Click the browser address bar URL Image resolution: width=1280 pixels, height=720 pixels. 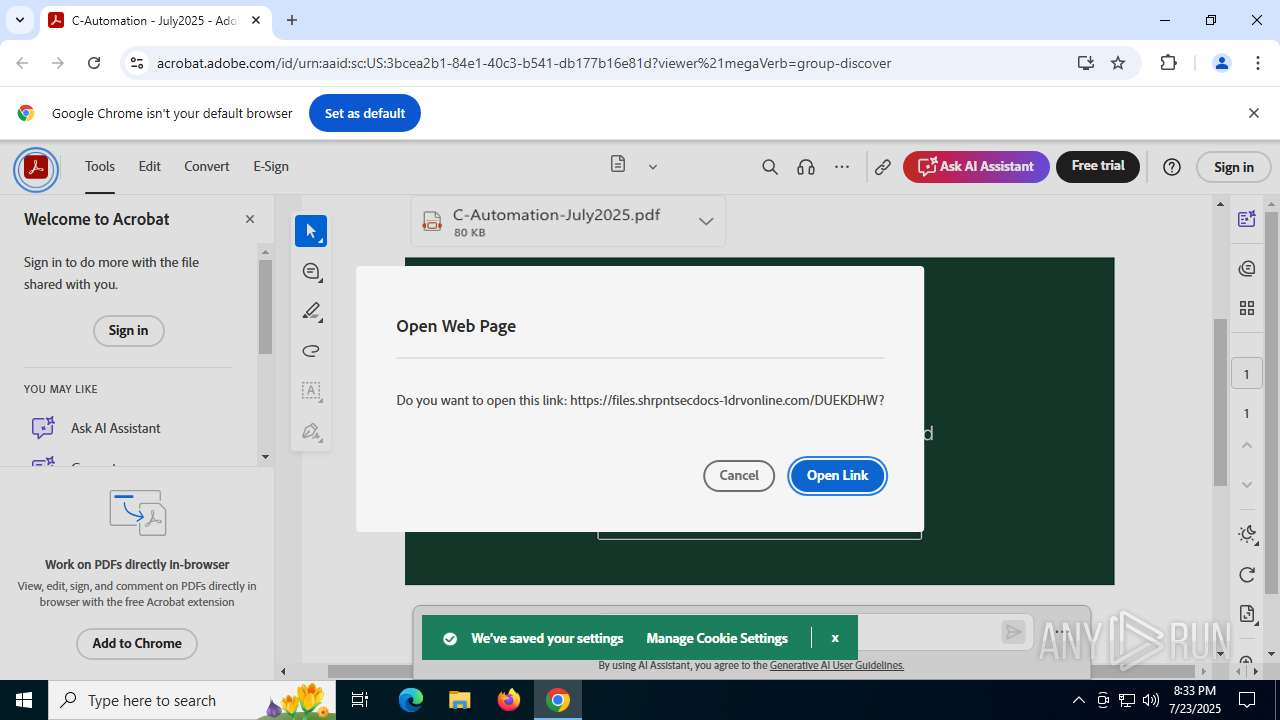(524, 63)
